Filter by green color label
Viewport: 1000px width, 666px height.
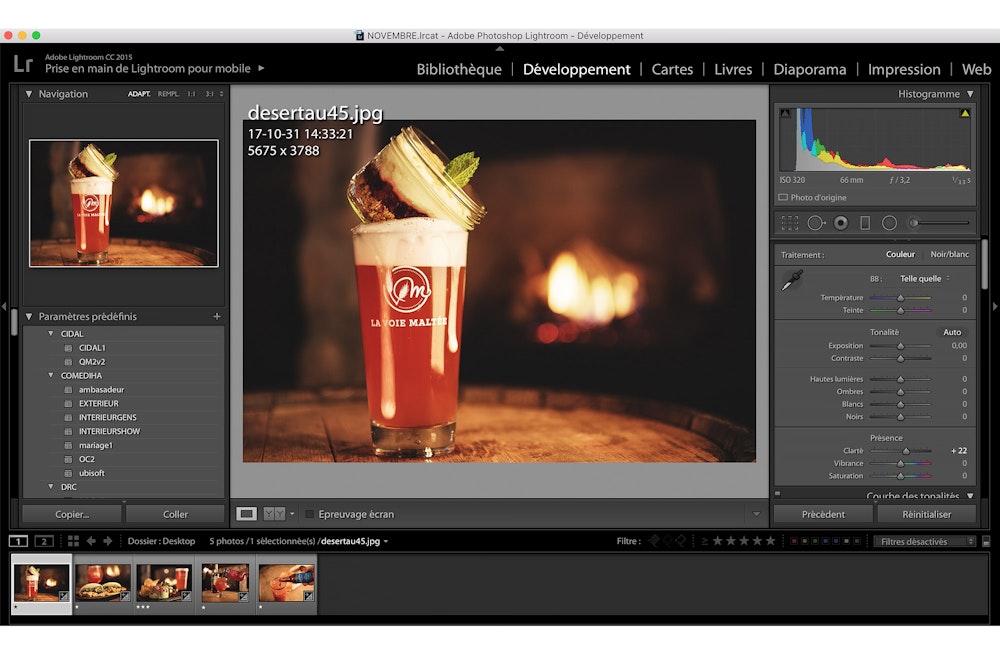coord(815,541)
